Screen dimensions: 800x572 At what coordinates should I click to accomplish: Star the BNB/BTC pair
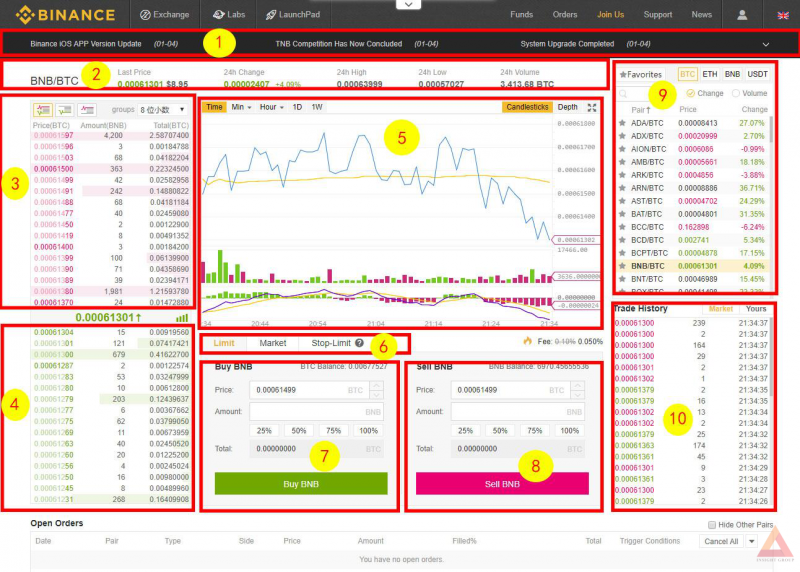(x=622, y=266)
